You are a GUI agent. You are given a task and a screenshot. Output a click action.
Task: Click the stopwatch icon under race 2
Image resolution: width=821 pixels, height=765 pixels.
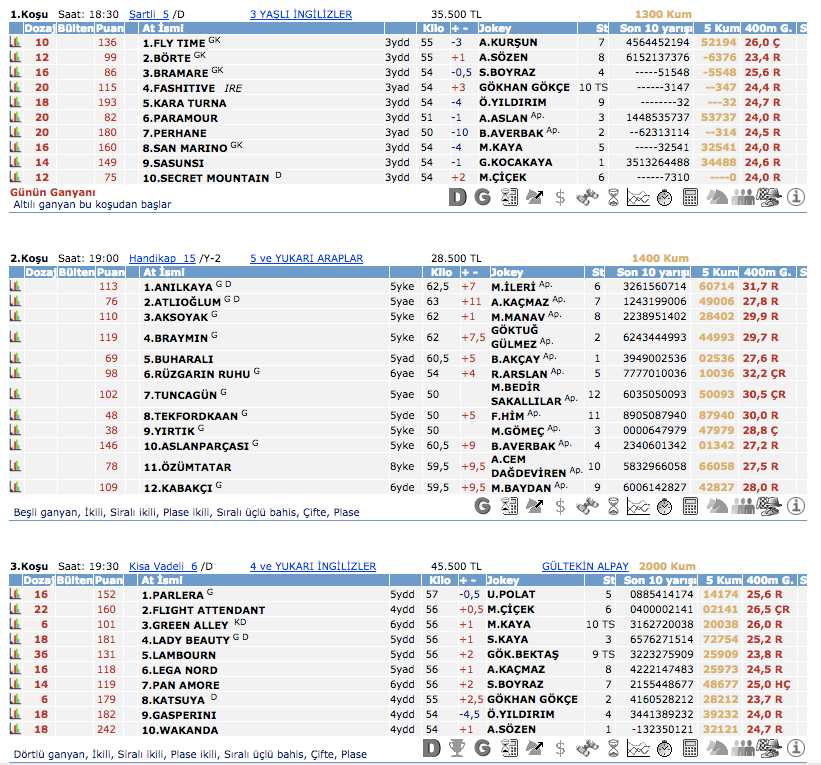[664, 506]
